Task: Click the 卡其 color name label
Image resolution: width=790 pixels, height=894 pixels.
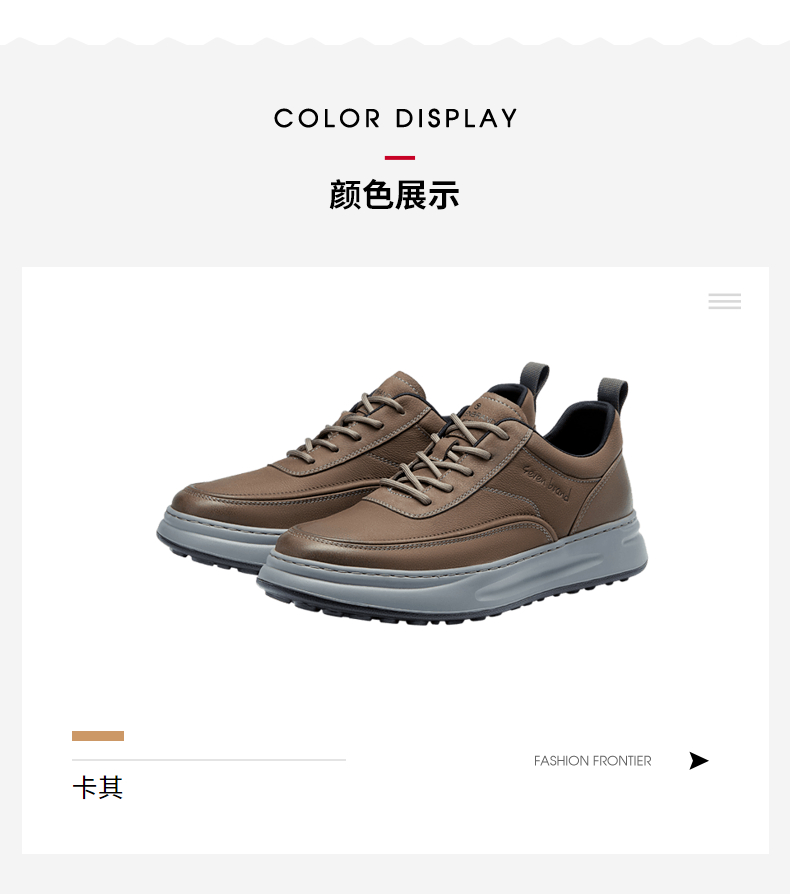Action: (x=97, y=788)
